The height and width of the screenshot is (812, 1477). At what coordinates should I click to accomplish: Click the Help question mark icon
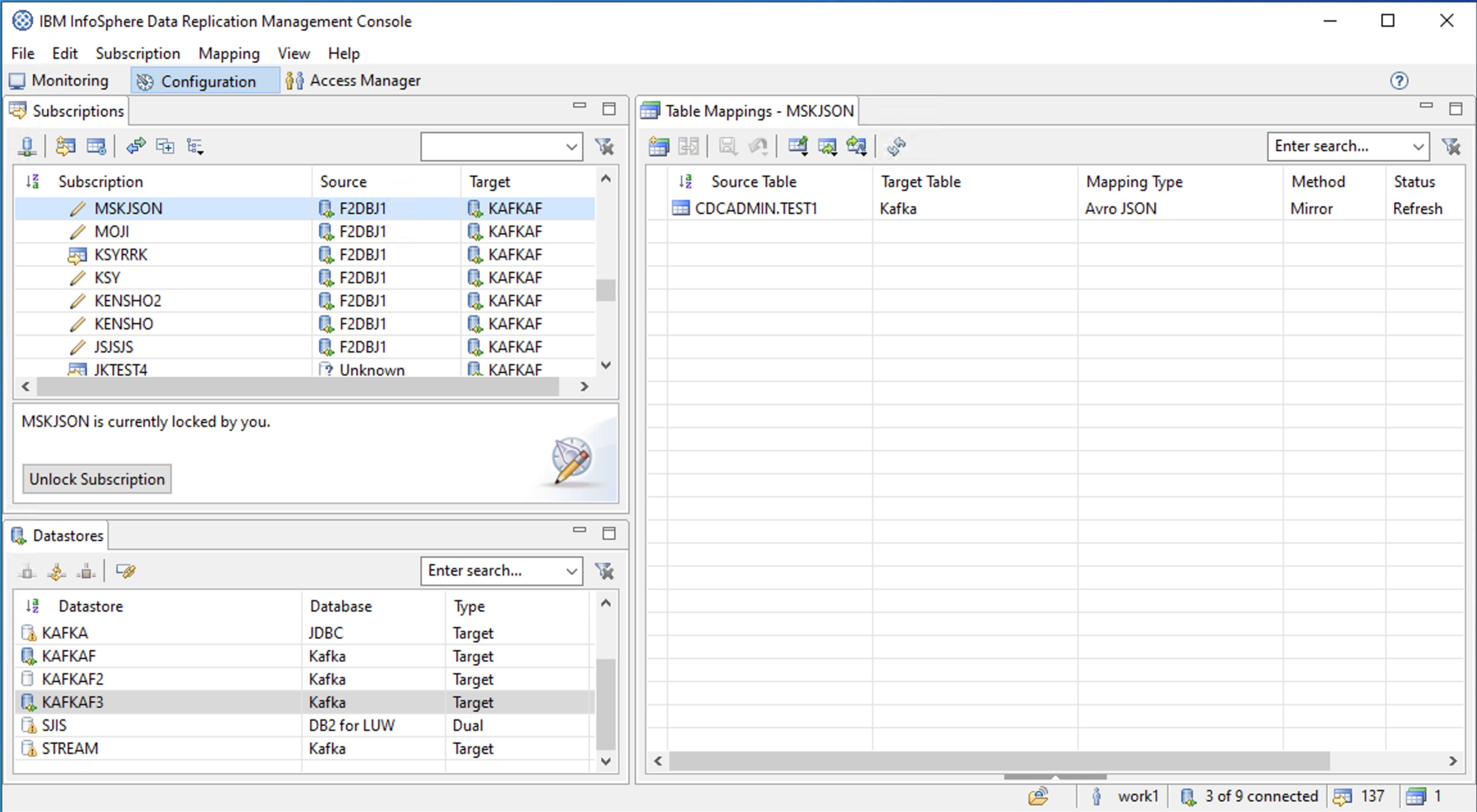1399,81
